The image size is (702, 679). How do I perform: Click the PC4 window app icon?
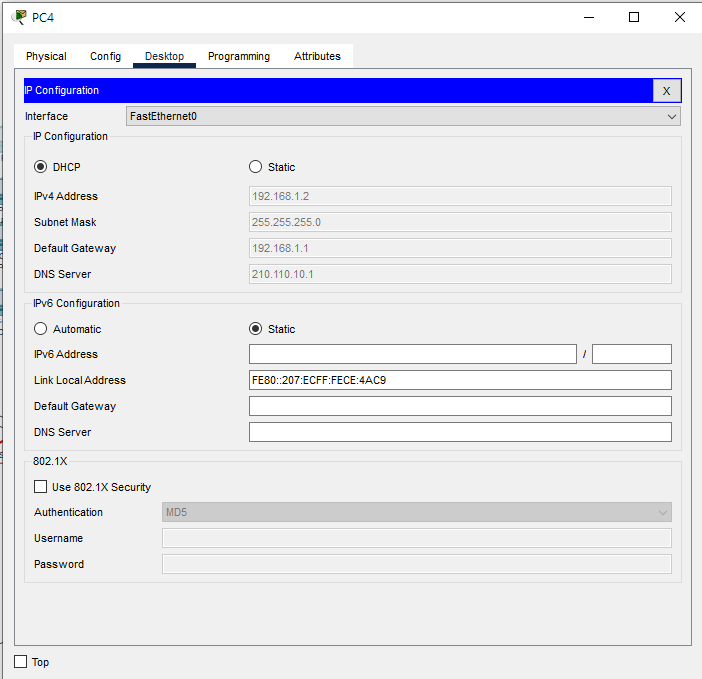coord(19,17)
